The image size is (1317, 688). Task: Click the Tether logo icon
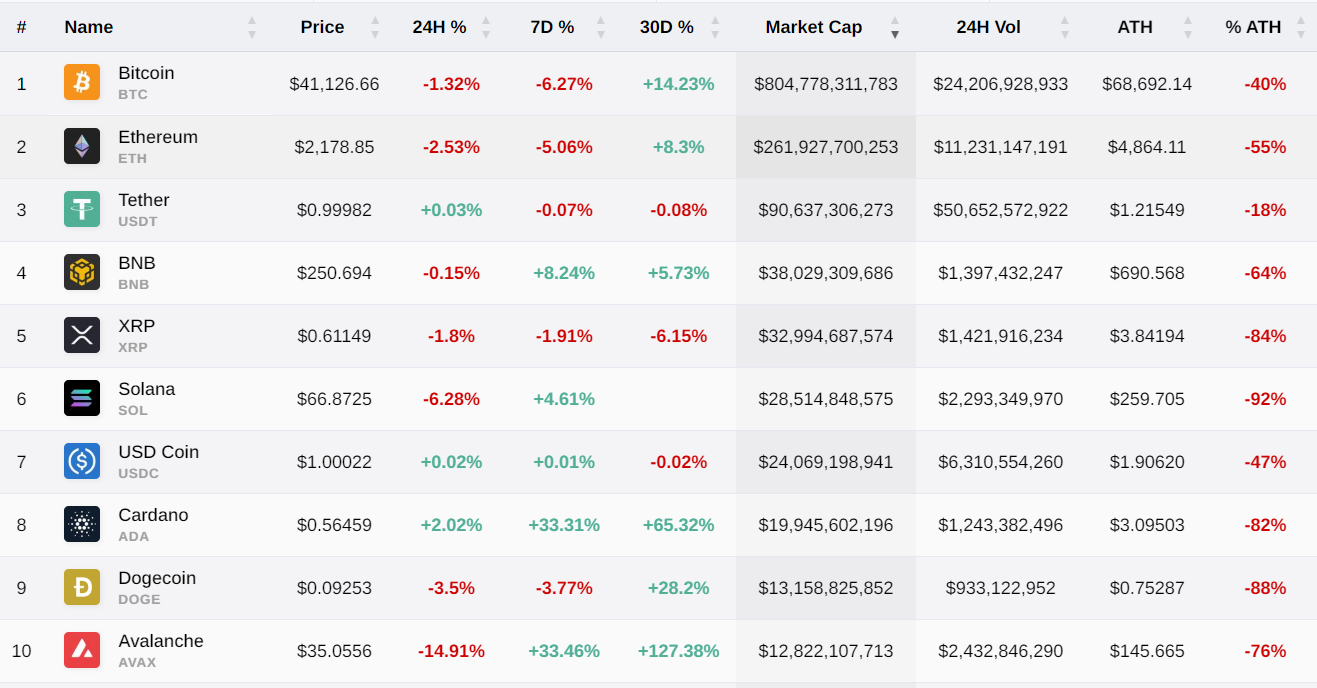pos(82,210)
